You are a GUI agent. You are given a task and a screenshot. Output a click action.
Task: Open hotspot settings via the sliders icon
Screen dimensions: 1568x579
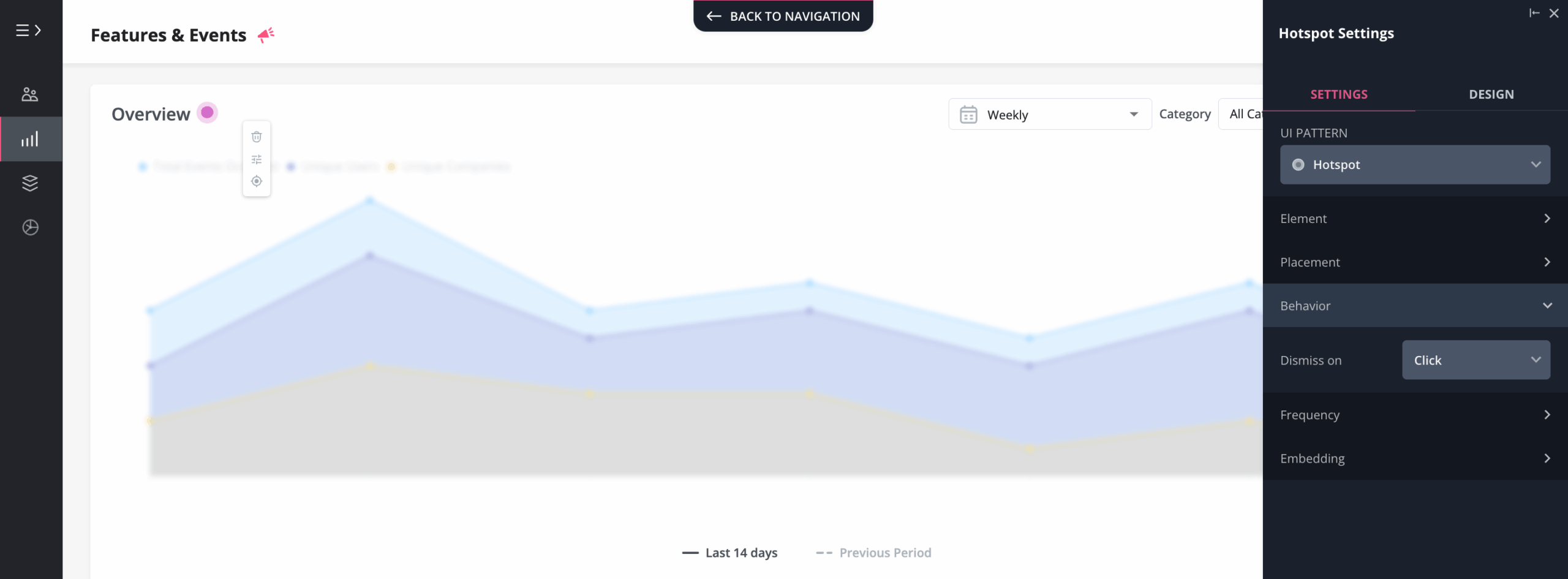257,159
